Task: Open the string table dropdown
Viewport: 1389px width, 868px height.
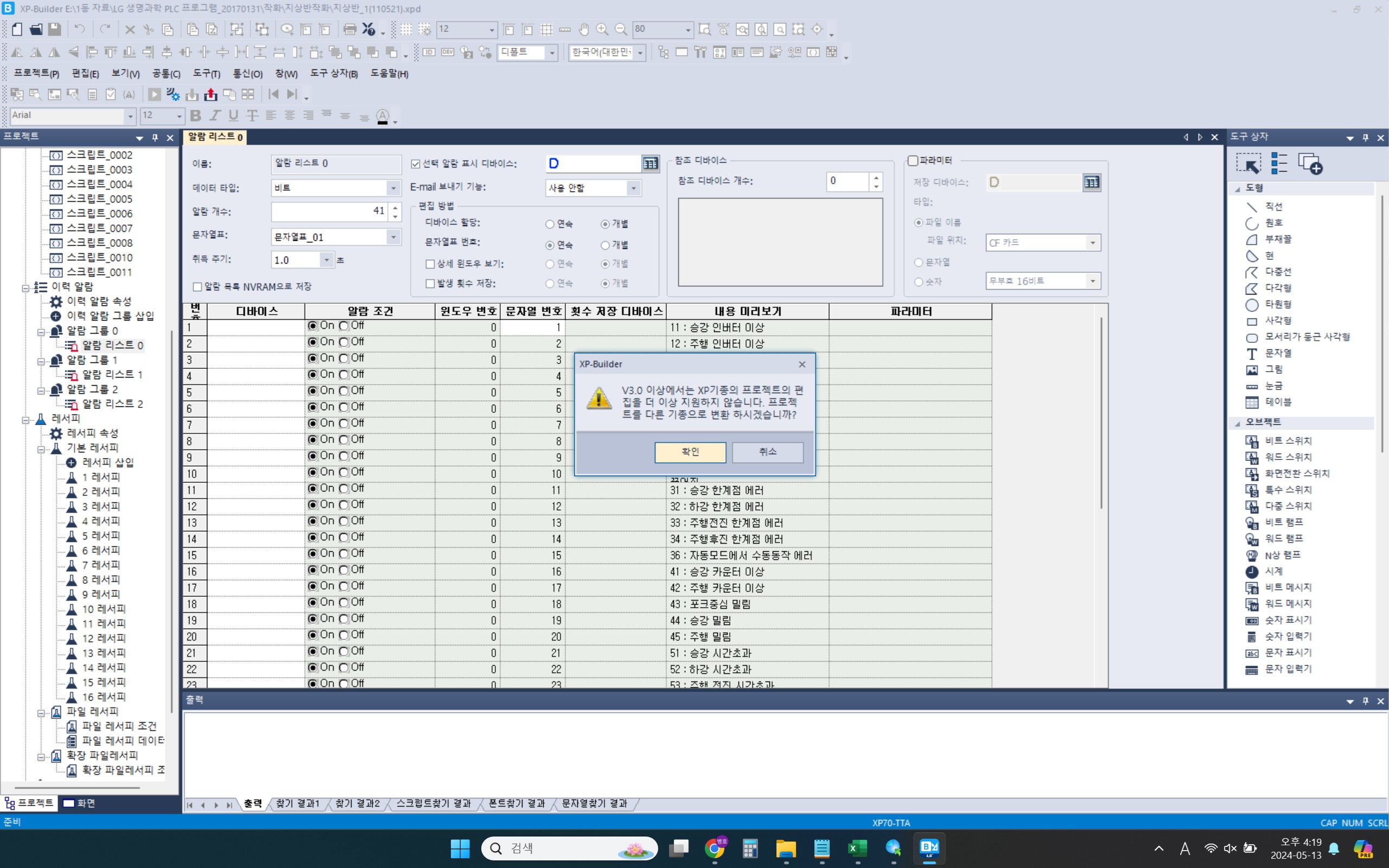Action: point(393,237)
